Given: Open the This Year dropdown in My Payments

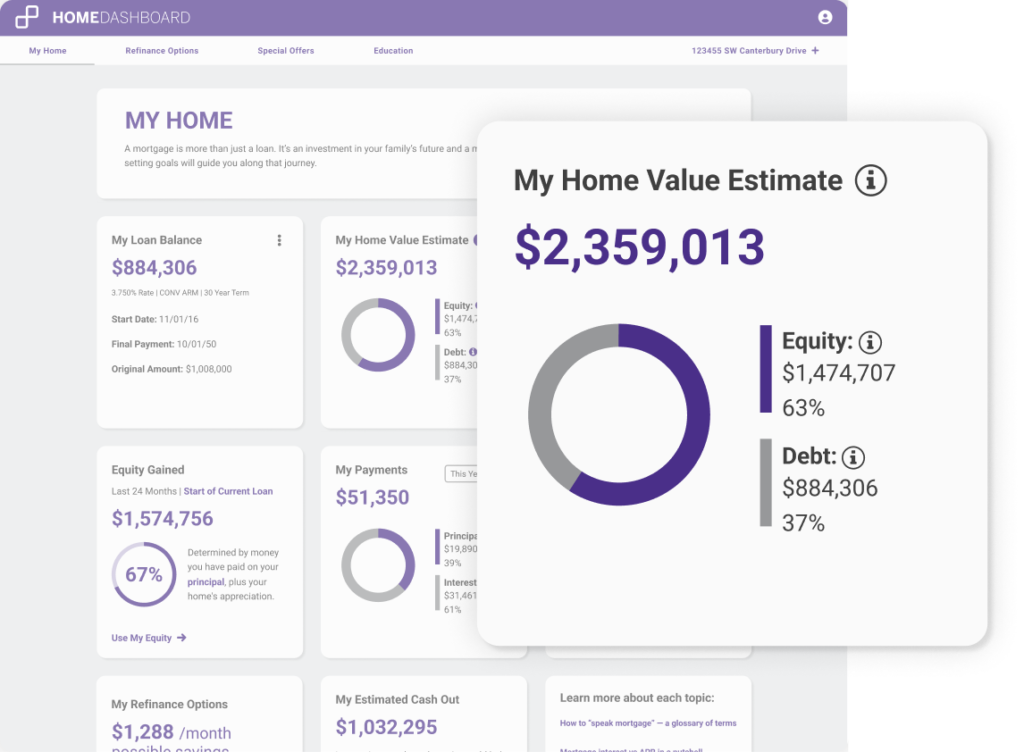Looking at the screenshot, I should 462,473.
